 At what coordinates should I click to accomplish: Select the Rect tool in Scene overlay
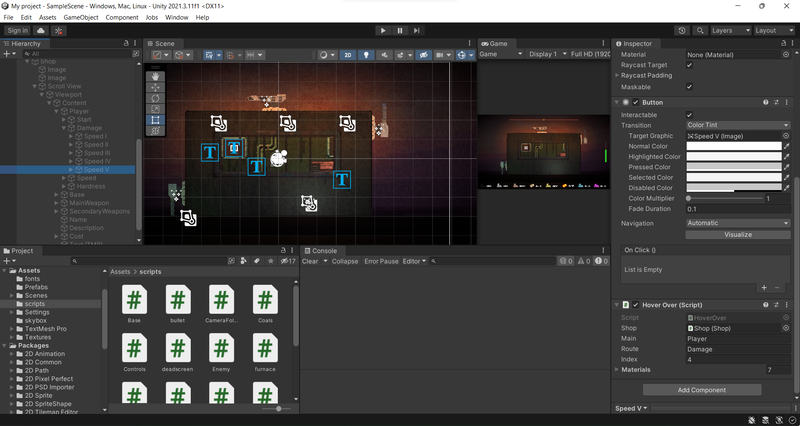[155, 120]
